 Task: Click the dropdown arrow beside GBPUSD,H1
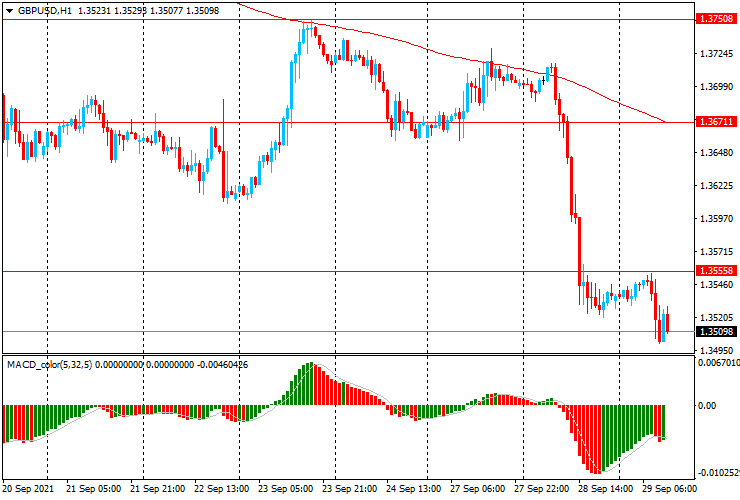click(x=9, y=10)
